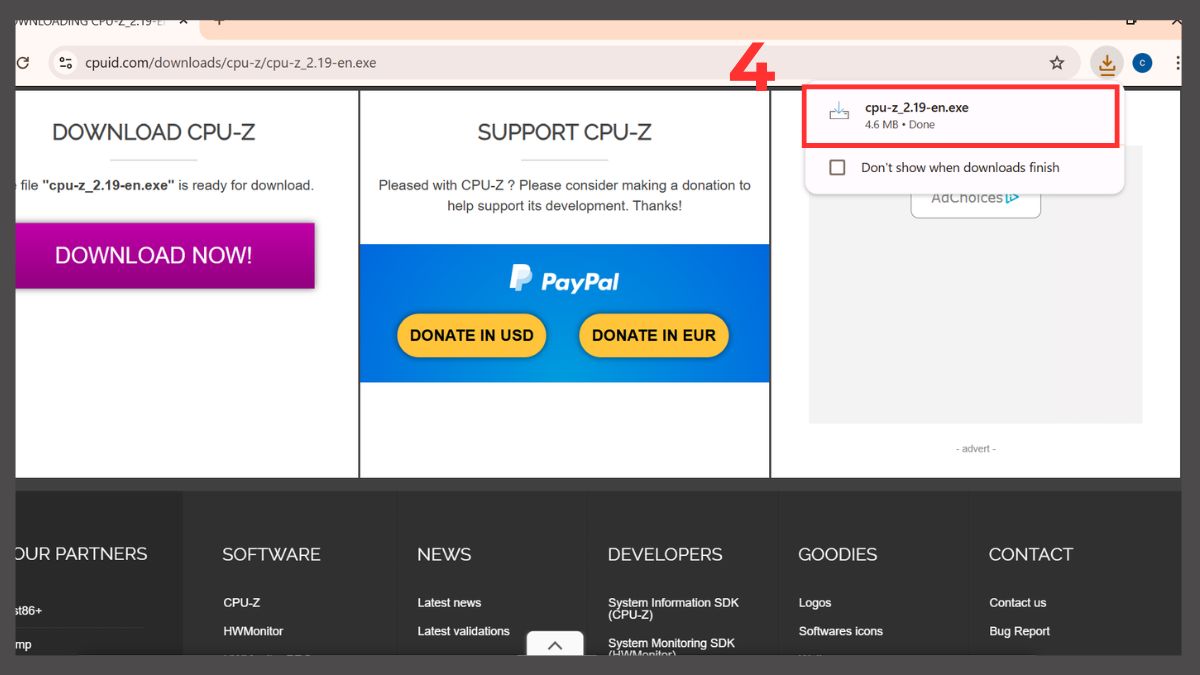Open the HWMonitor footer link
This screenshot has width=1200, height=675.
[253, 631]
